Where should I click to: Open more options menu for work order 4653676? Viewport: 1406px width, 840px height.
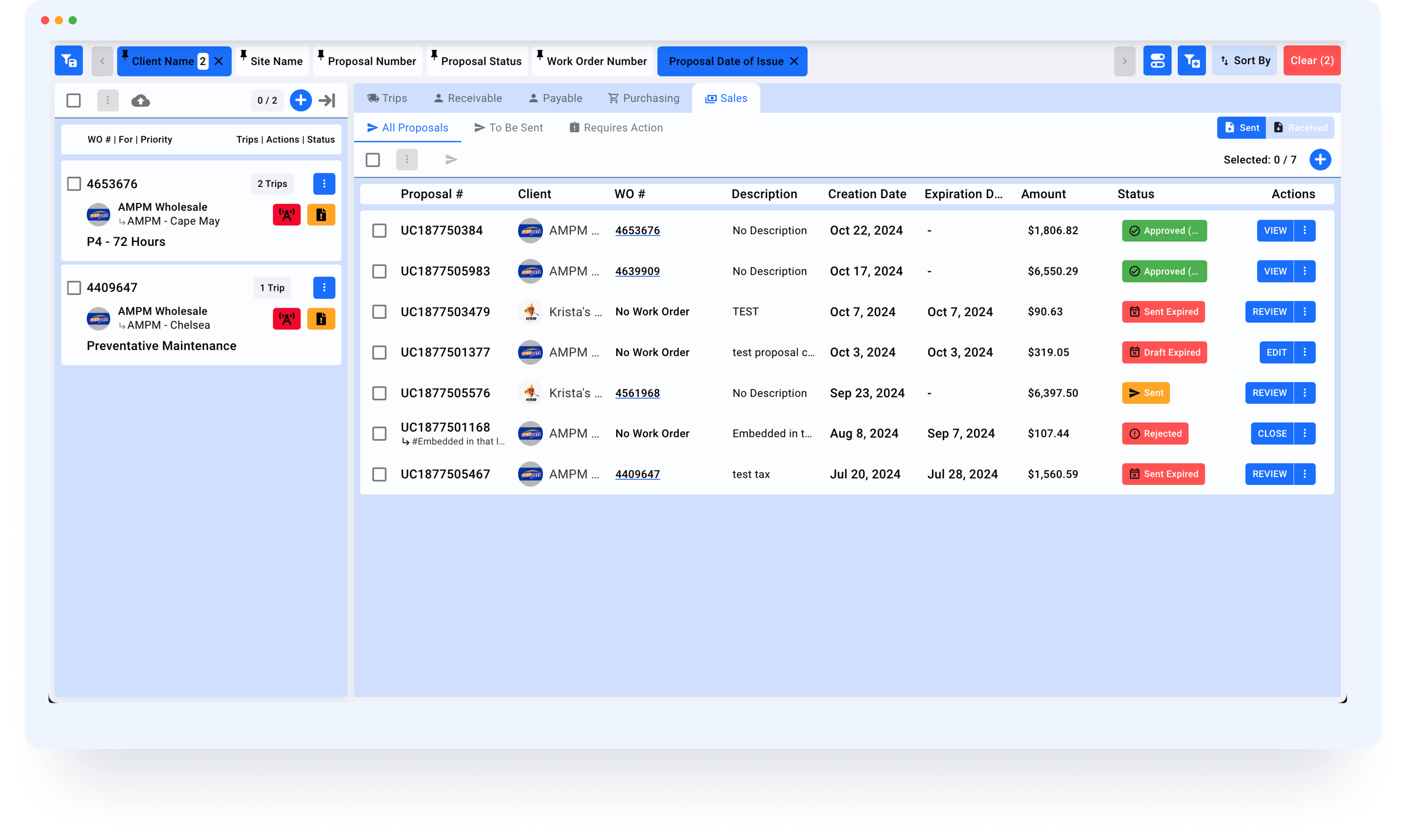(324, 183)
